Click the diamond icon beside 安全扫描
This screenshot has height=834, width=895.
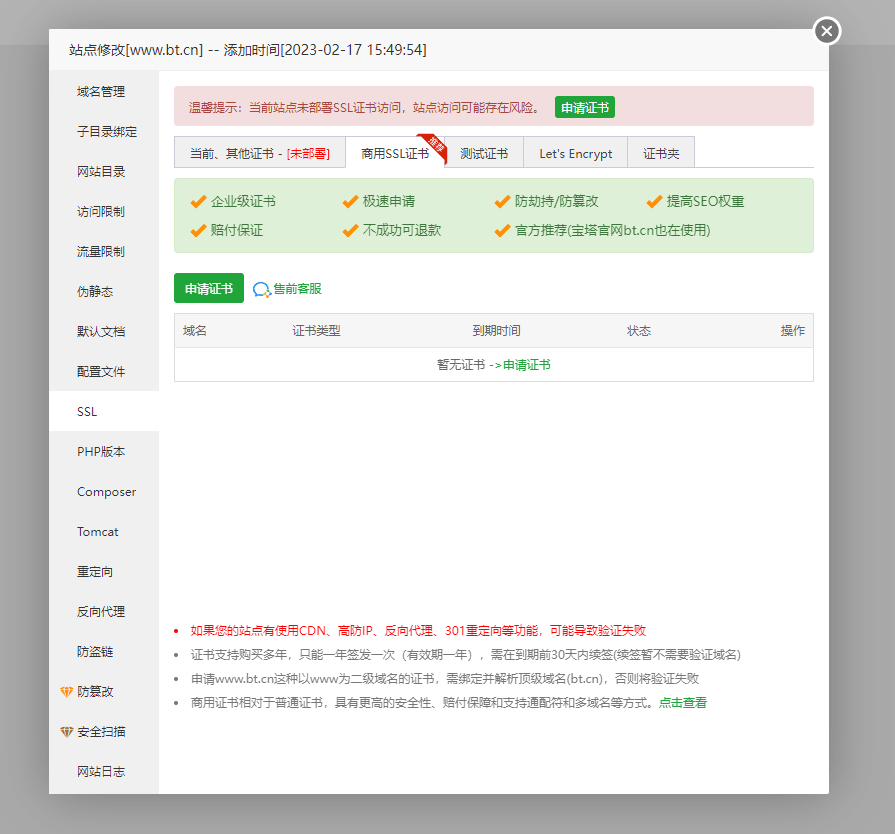pyautogui.click(x=67, y=732)
